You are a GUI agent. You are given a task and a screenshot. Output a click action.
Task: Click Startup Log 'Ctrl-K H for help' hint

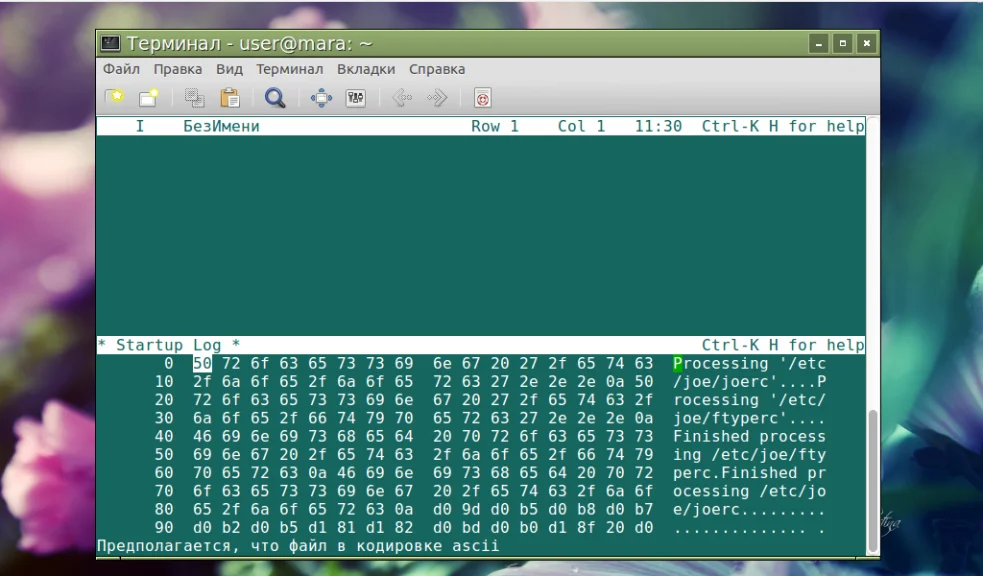[782, 345]
